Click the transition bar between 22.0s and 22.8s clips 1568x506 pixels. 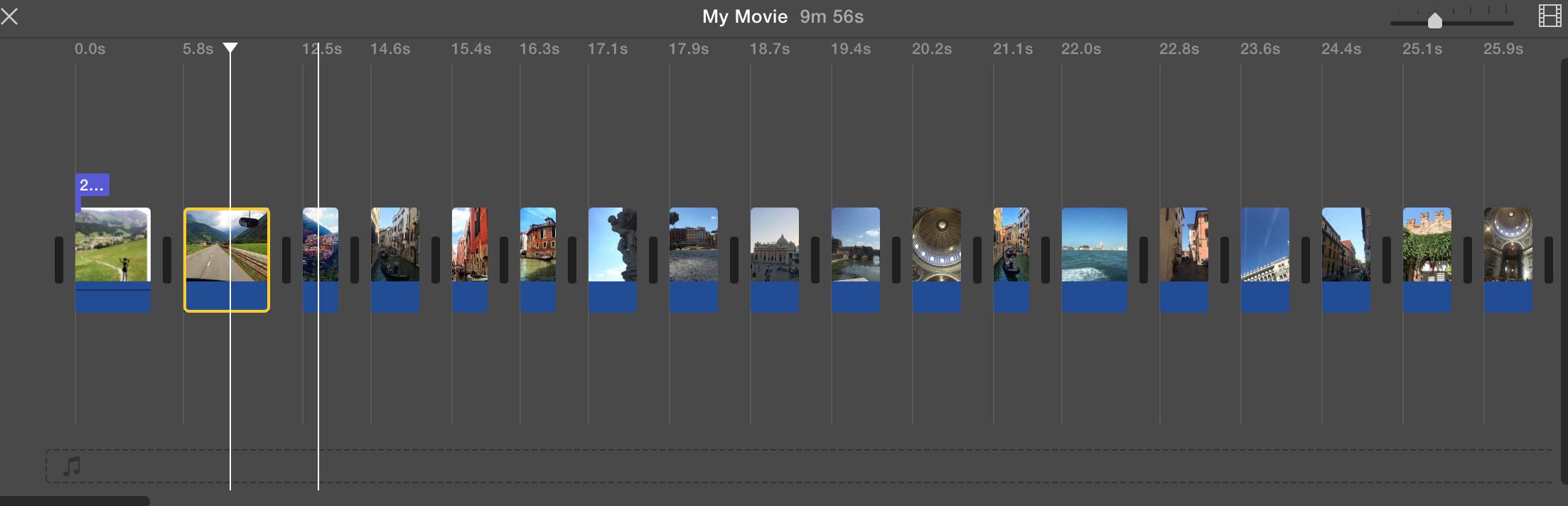point(1144,260)
